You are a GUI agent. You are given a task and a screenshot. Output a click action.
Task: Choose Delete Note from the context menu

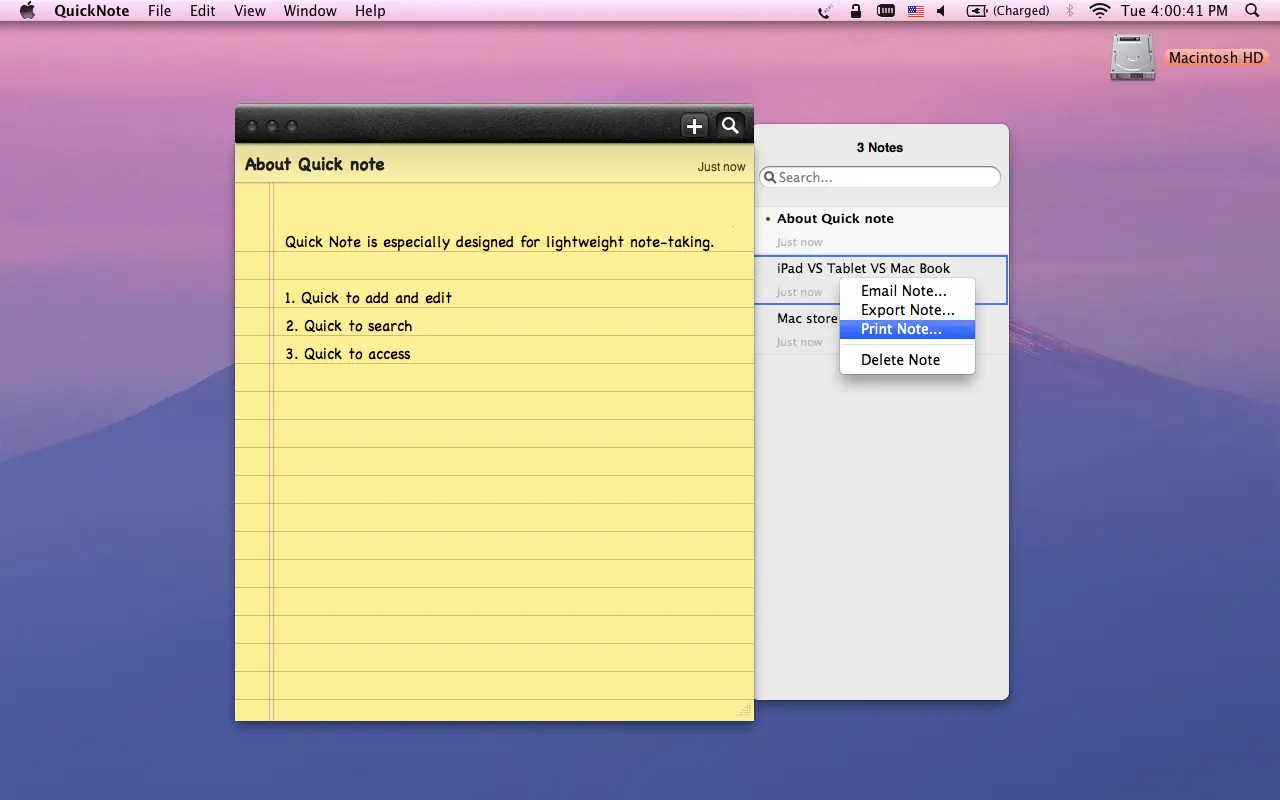(x=899, y=359)
